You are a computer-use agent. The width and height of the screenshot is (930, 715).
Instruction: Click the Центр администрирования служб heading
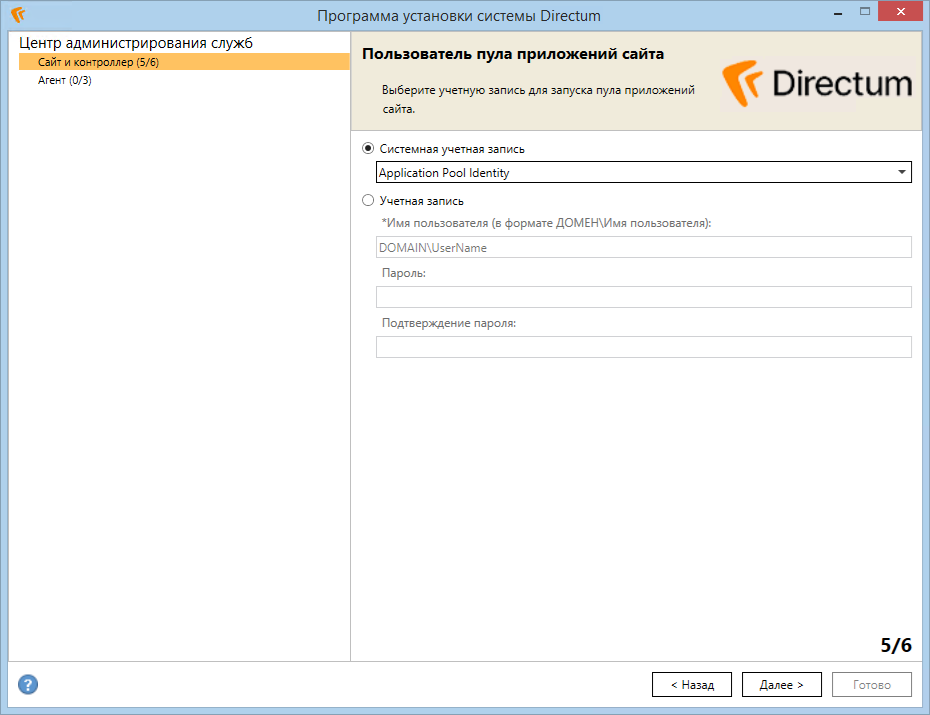[136, 43]
